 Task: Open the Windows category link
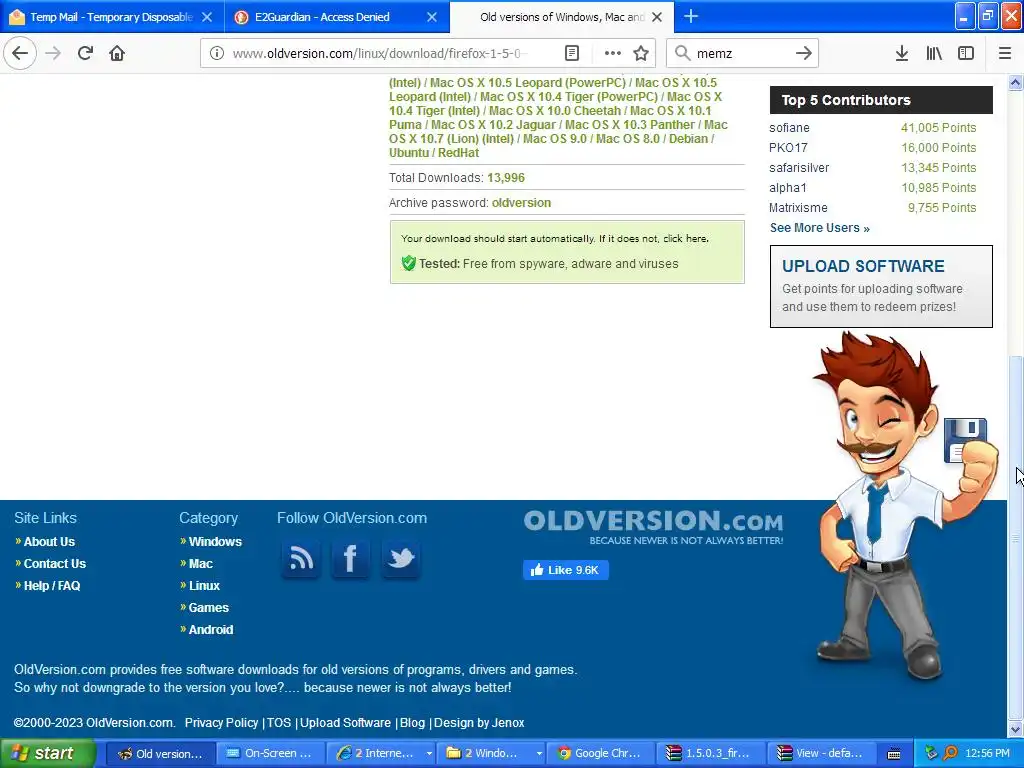coord(215,541)
